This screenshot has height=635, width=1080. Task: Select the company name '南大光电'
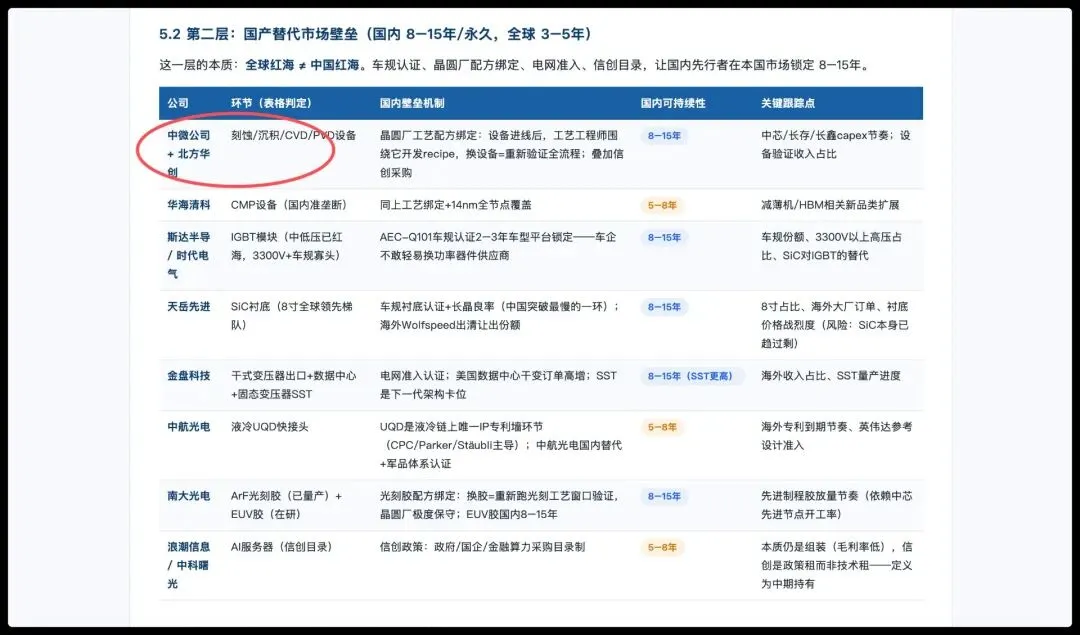(189, 496)
